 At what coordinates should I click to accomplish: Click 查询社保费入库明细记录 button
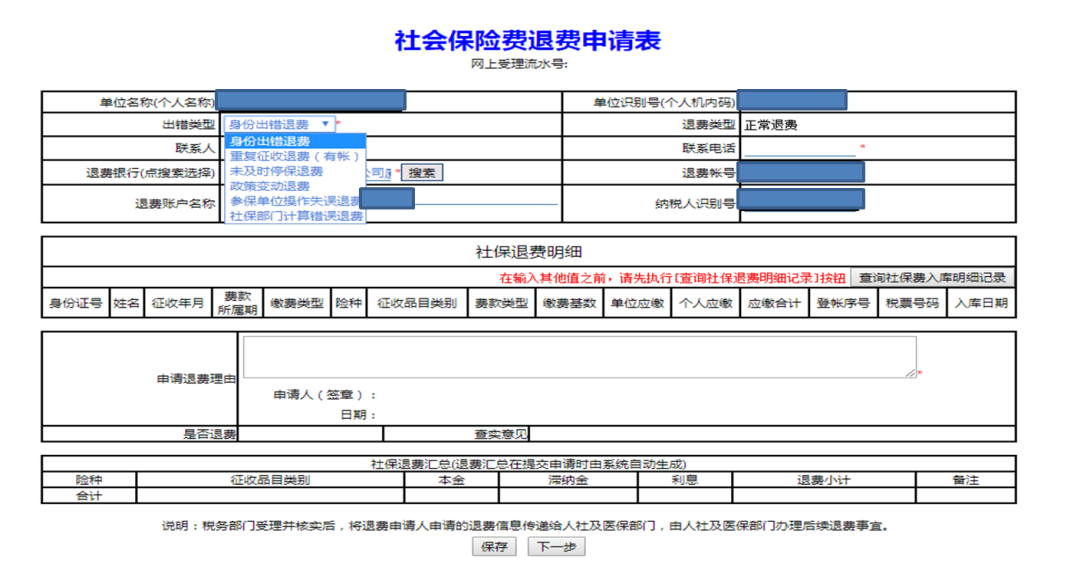pos(932,277)
